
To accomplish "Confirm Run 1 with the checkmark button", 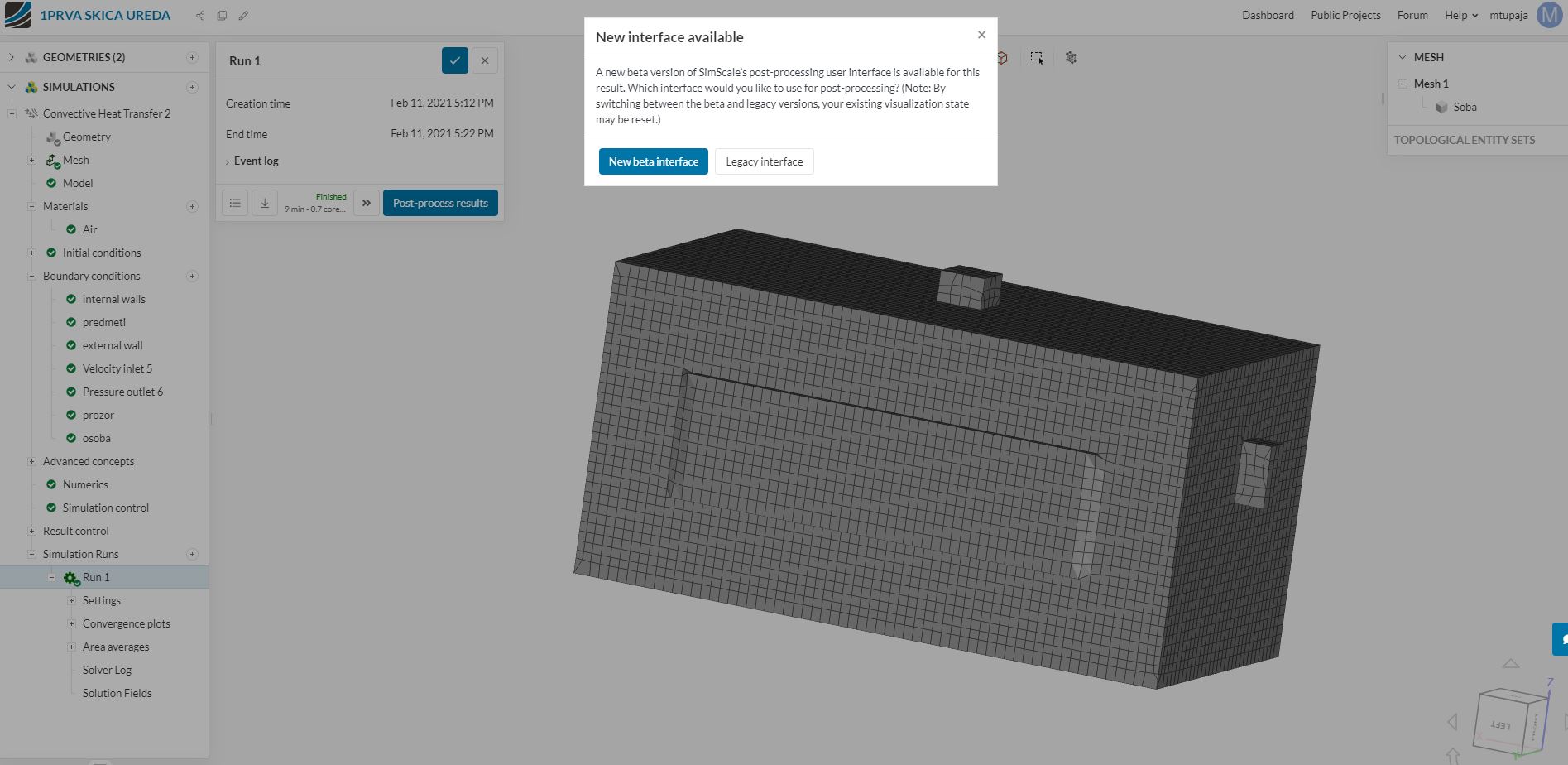I will coord(454,60).
